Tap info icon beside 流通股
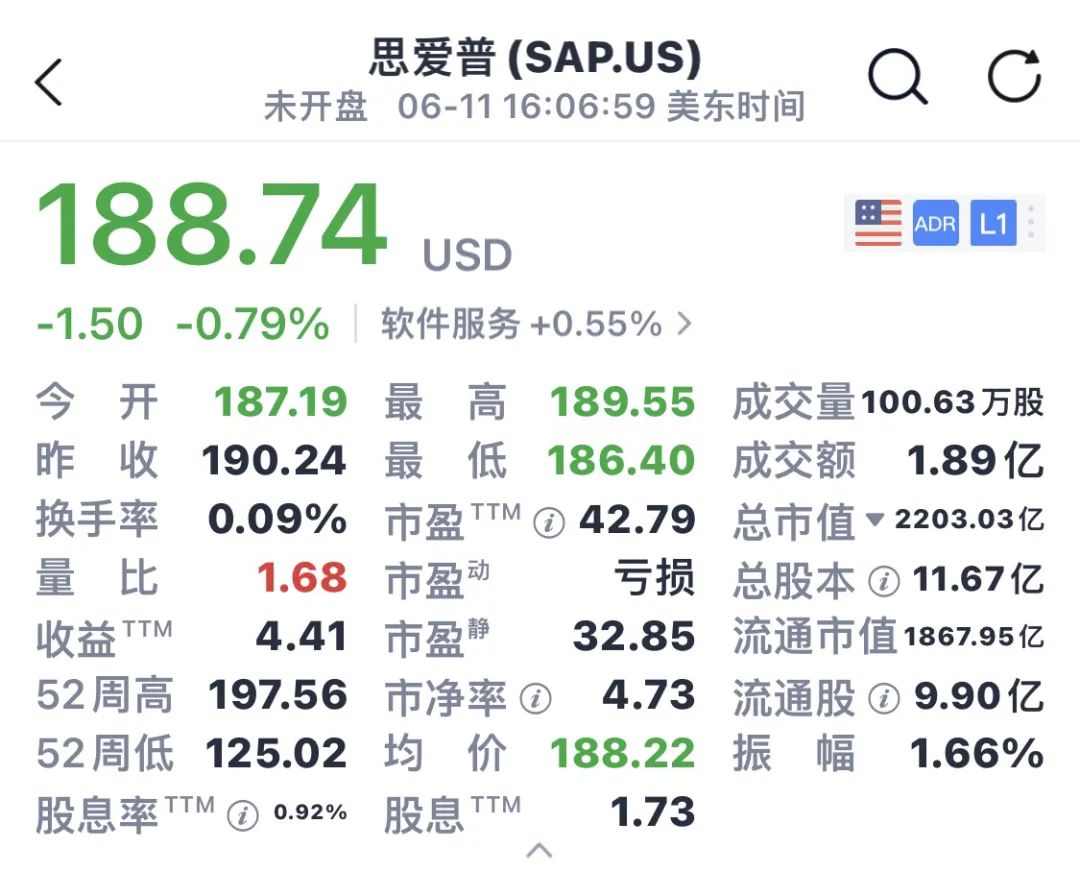 883,698
